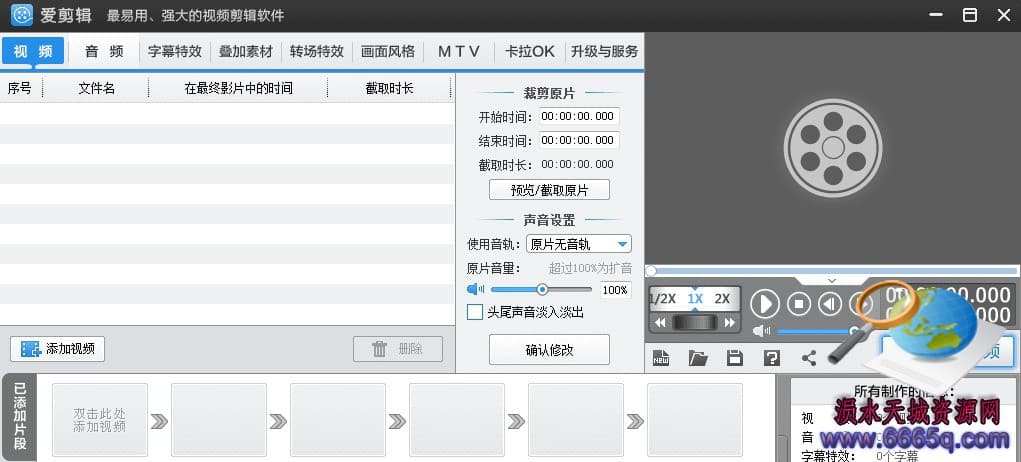The image size is (1021, 462).
Task: Enable the 头尾声音淡入淡出 checkbox
Action: click(475, 312)
